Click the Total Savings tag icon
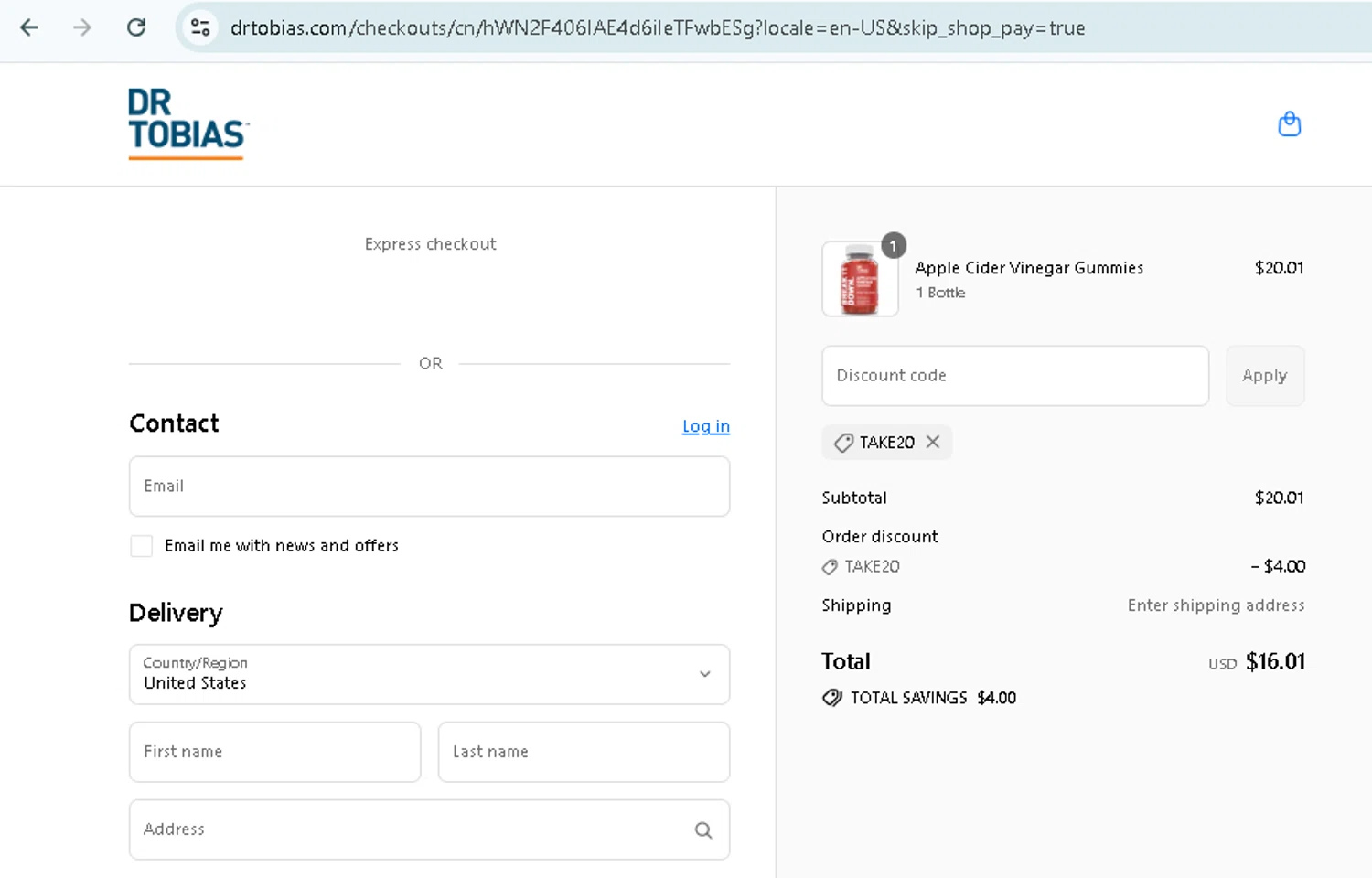The width and height of the screenshot is (1372, 878). [832, 698]
